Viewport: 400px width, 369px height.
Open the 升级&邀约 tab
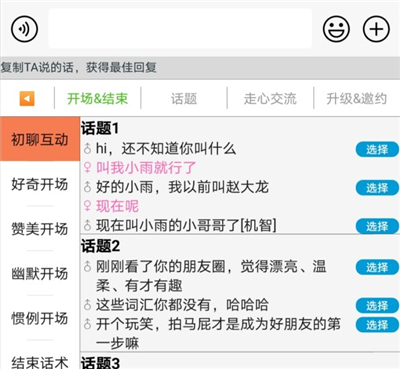click(x=356, y=99)
